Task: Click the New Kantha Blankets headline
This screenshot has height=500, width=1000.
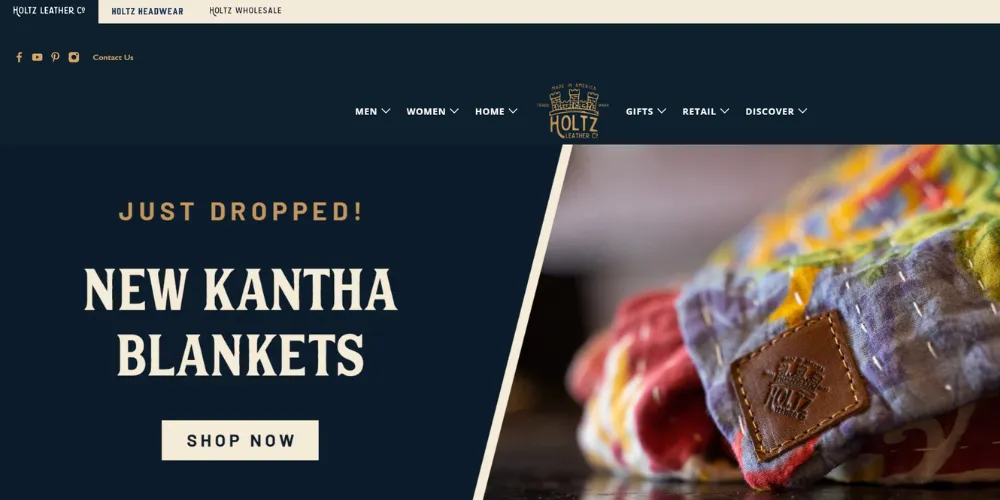Action: click(240, 322)
